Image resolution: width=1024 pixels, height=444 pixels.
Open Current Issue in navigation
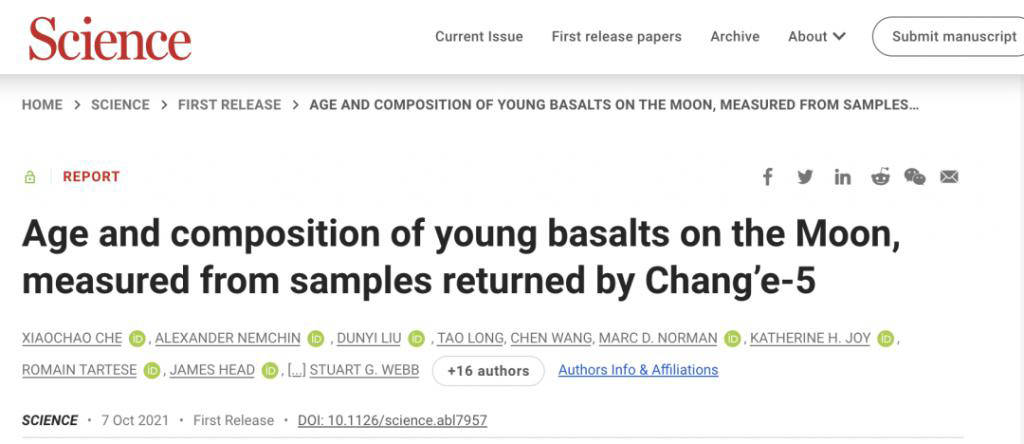coord(479,36)
